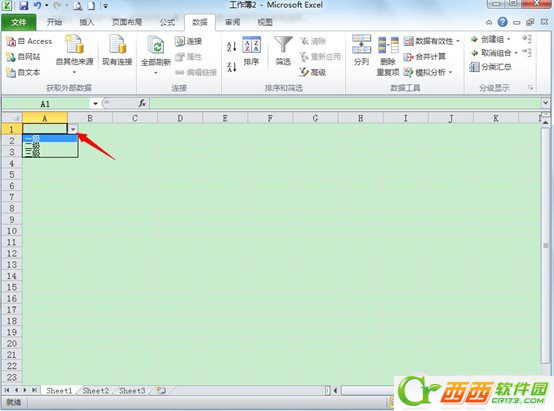Open the File (文件) tab

(18, 22)
